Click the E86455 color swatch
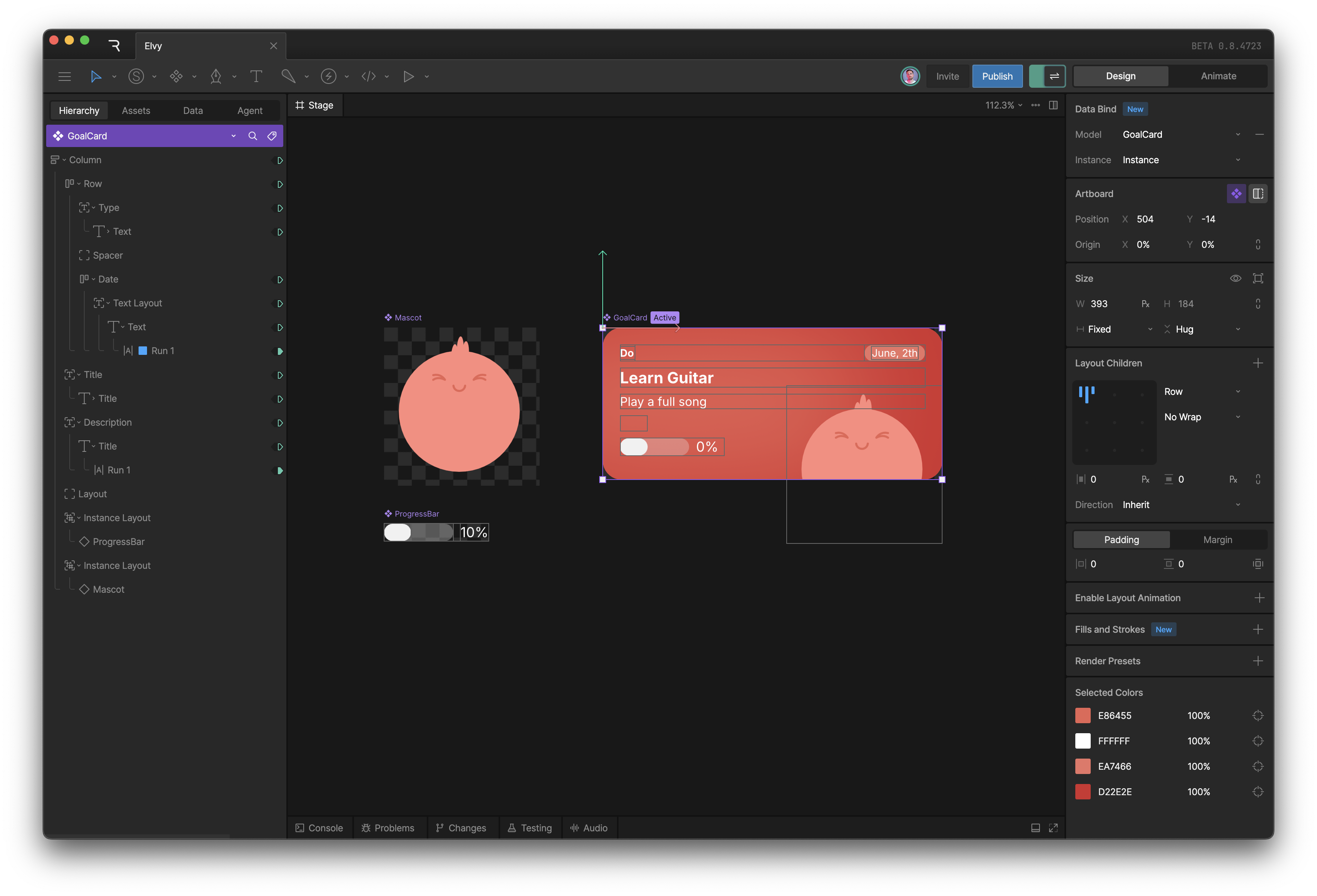The height and width of the screenshot is (896, 1317). click(1082, 716)
